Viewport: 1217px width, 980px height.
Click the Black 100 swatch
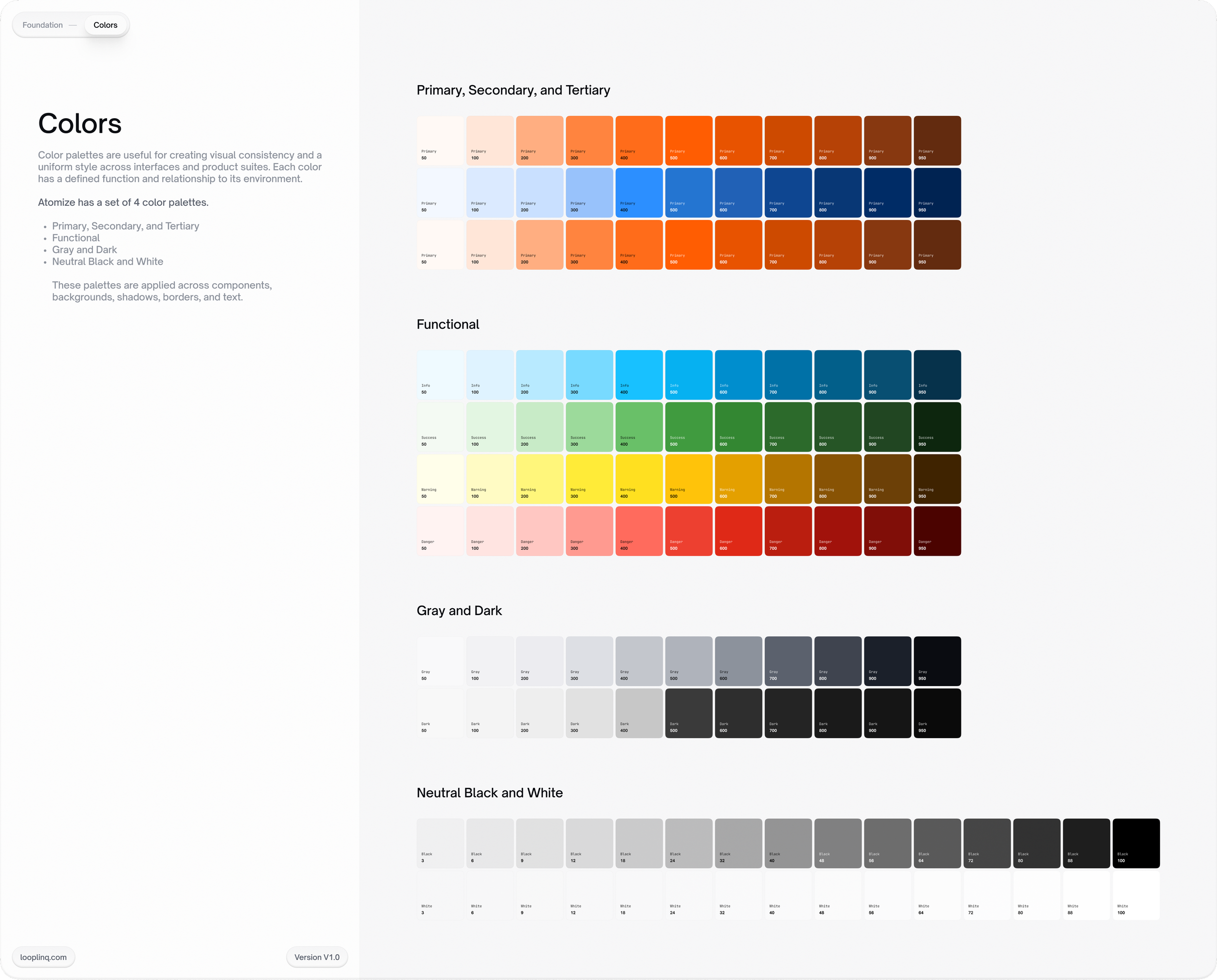1136,843
